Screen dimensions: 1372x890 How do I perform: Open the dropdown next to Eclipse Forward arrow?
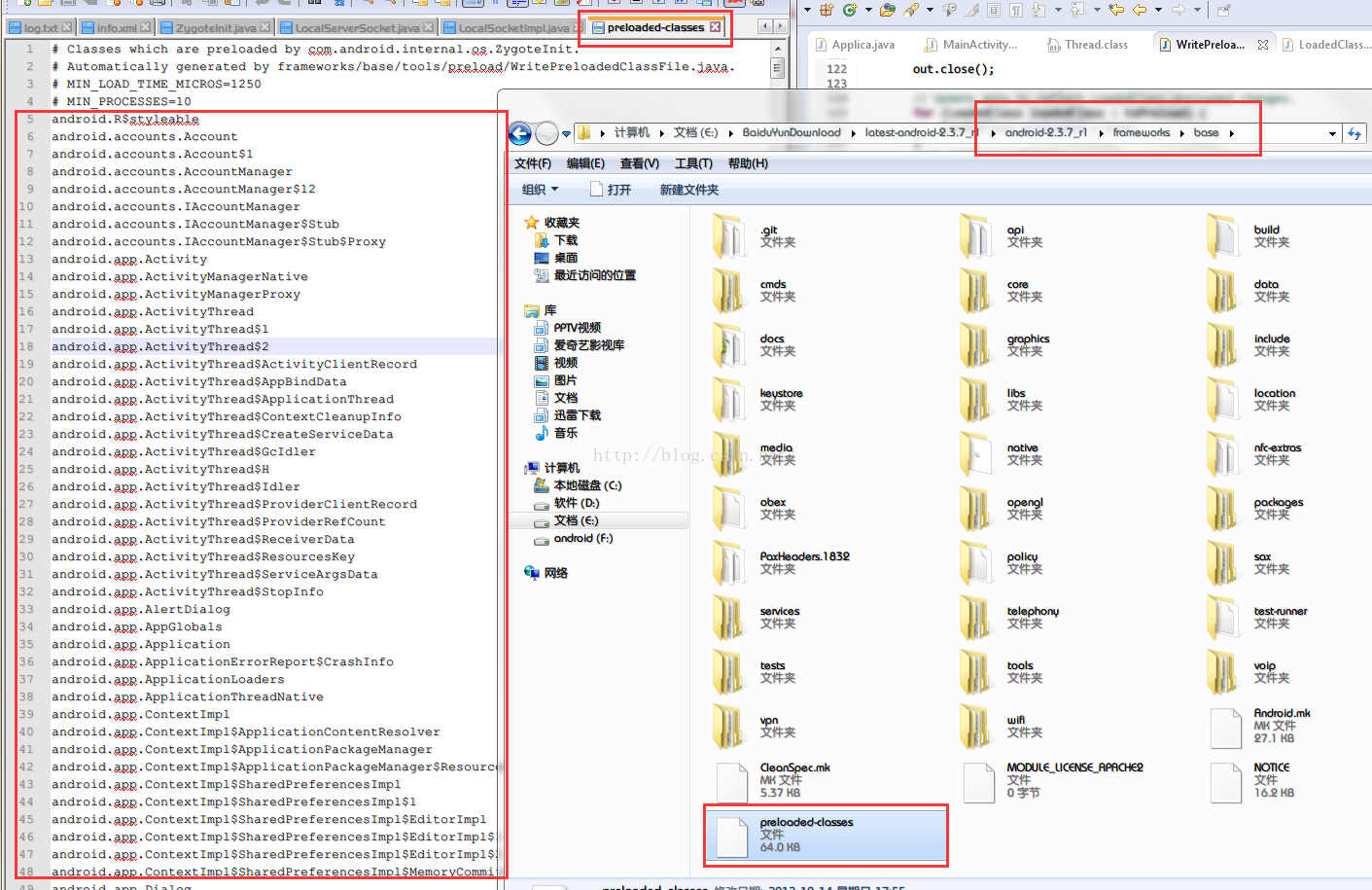1197,10
